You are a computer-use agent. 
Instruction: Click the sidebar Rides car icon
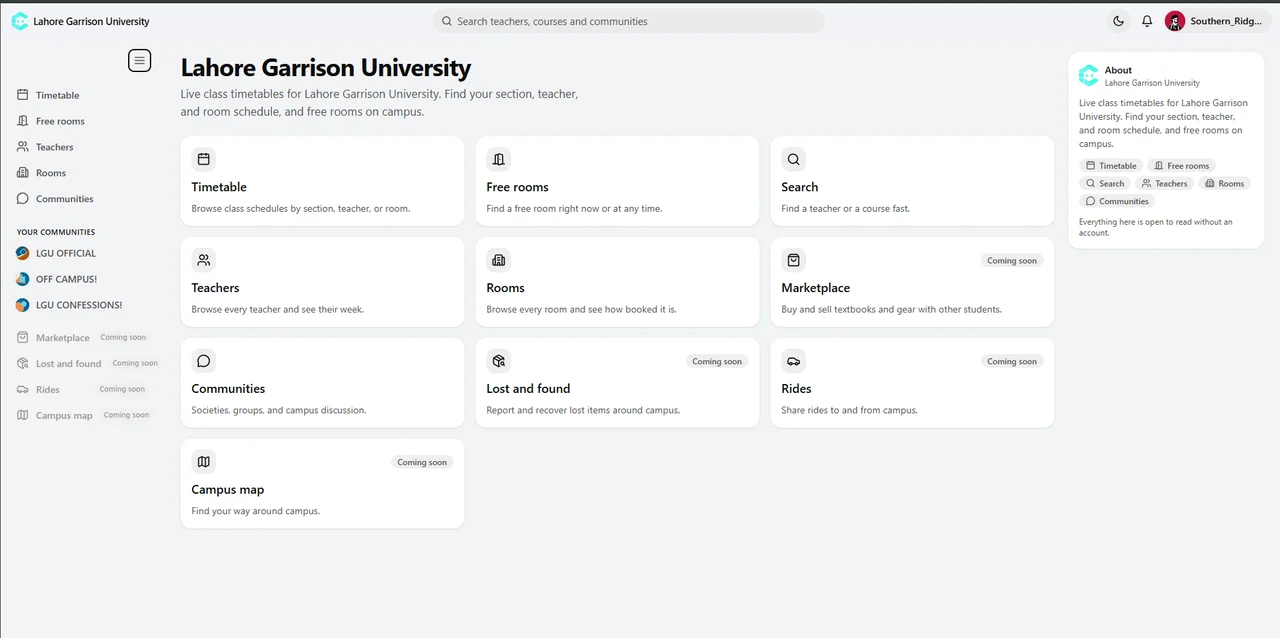(x=23, y=390)
